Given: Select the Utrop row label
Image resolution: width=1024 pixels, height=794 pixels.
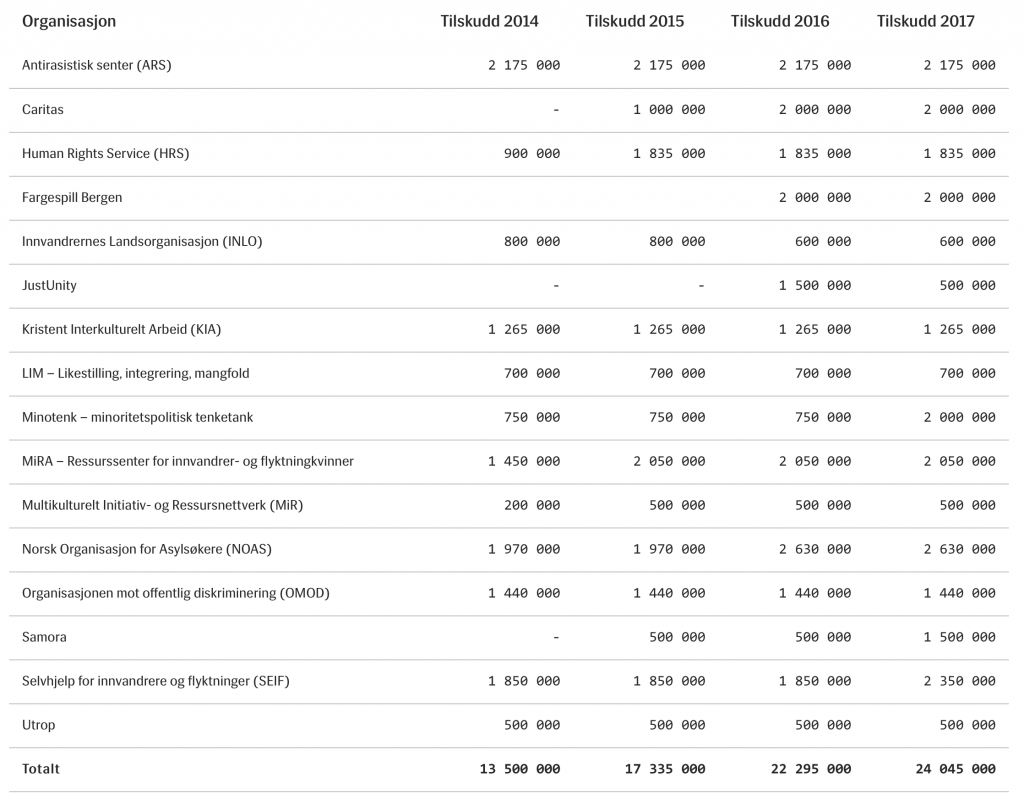Looking at the screenshot, I should (x=39, y=725).
